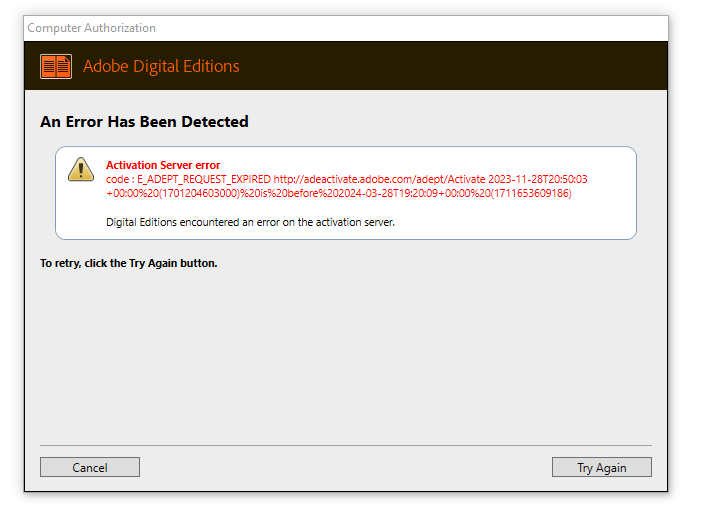Image resolution: width=709 pixels, height=524 pixels.
Task: Click the yellow warning triangle icon
Action: tap(81, 170)
